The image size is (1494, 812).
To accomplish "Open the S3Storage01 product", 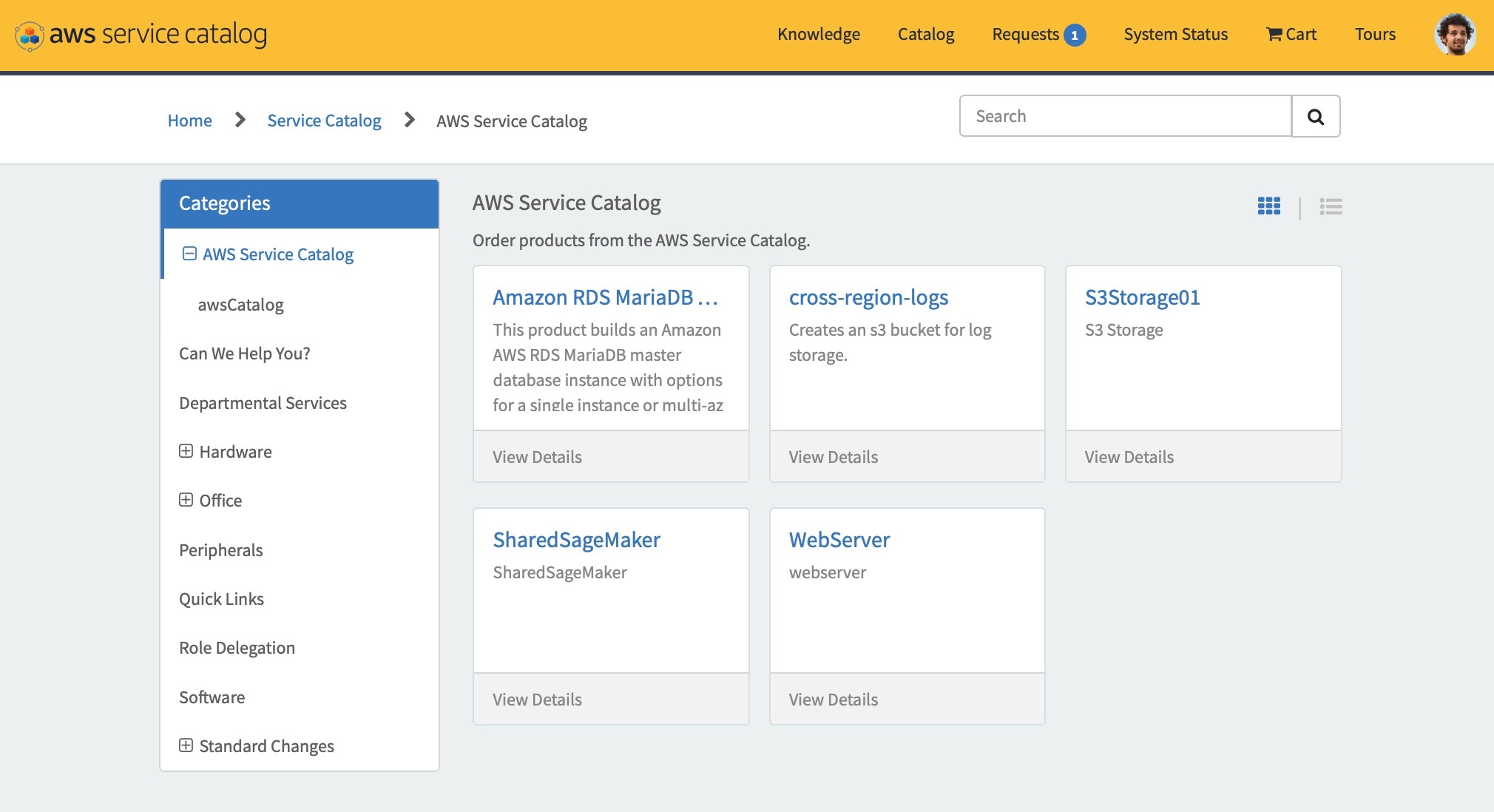I will pos(1142,297).
